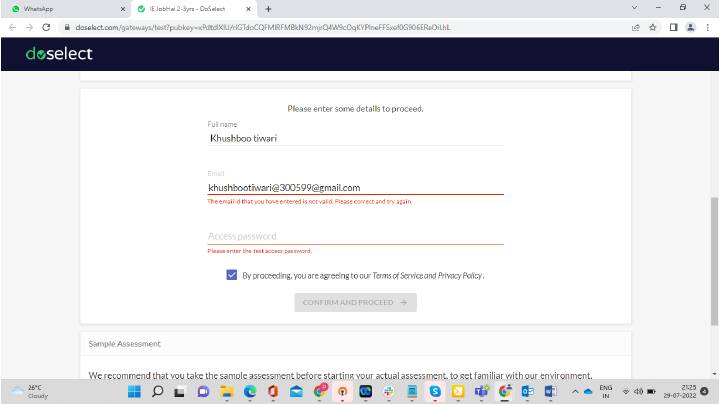The image size is (720, 404).
Task: Click the DoSelect logo in the header
Action: (x=61, y=52)
